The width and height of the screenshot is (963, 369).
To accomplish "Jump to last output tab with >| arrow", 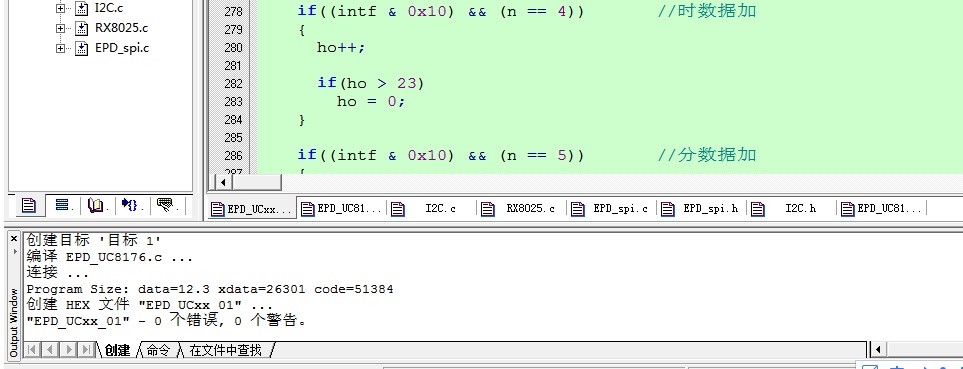I will (87, 350).
